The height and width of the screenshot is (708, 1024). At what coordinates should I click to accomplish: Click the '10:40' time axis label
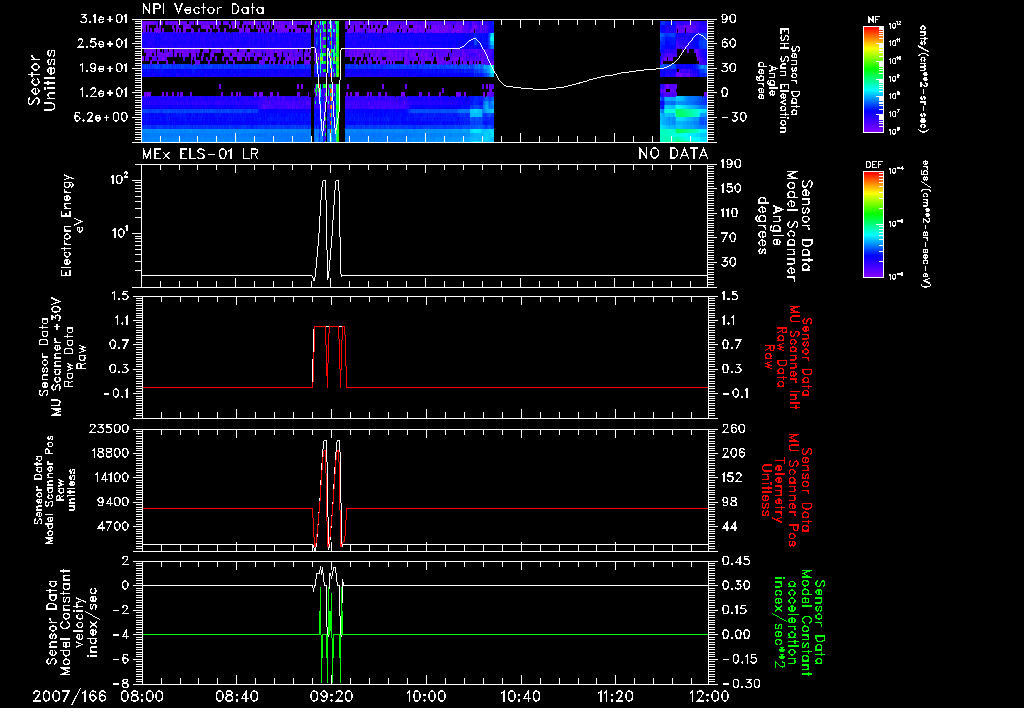pyautogui.click(x=520, y=696)
